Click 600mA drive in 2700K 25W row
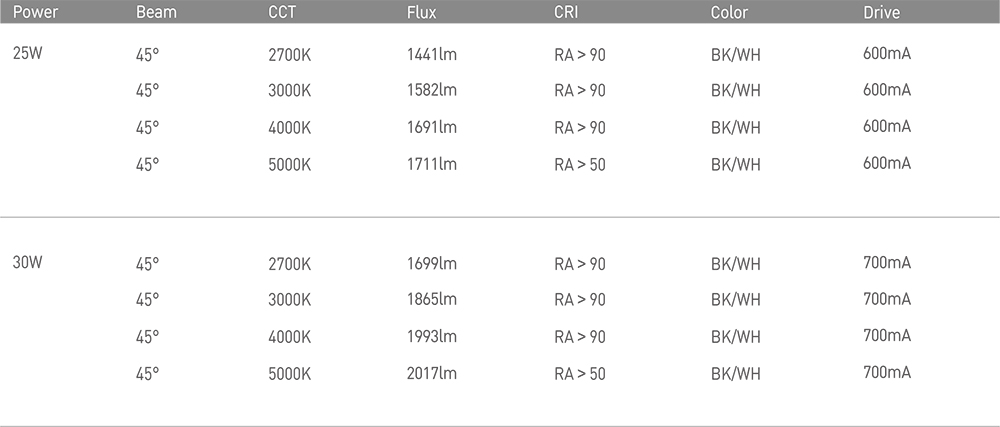The height and width of the screenshot is (427, 1000). pyautogui.click(x=887, y=54)
